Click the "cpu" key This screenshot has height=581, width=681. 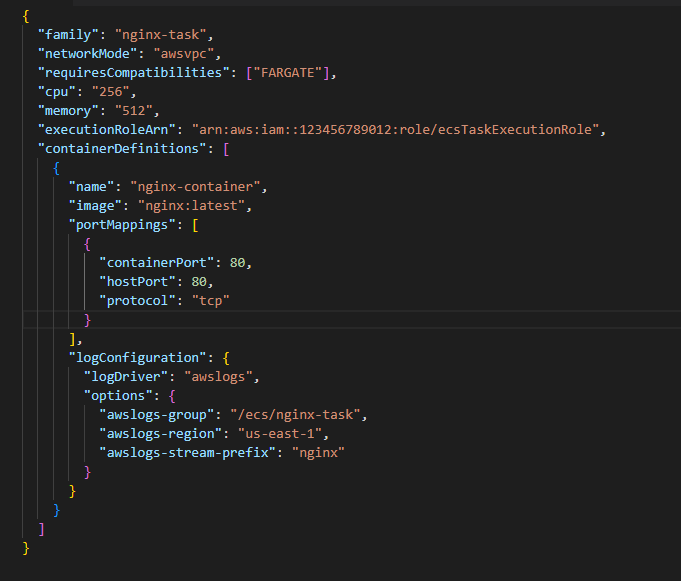(x=56, y=92)
